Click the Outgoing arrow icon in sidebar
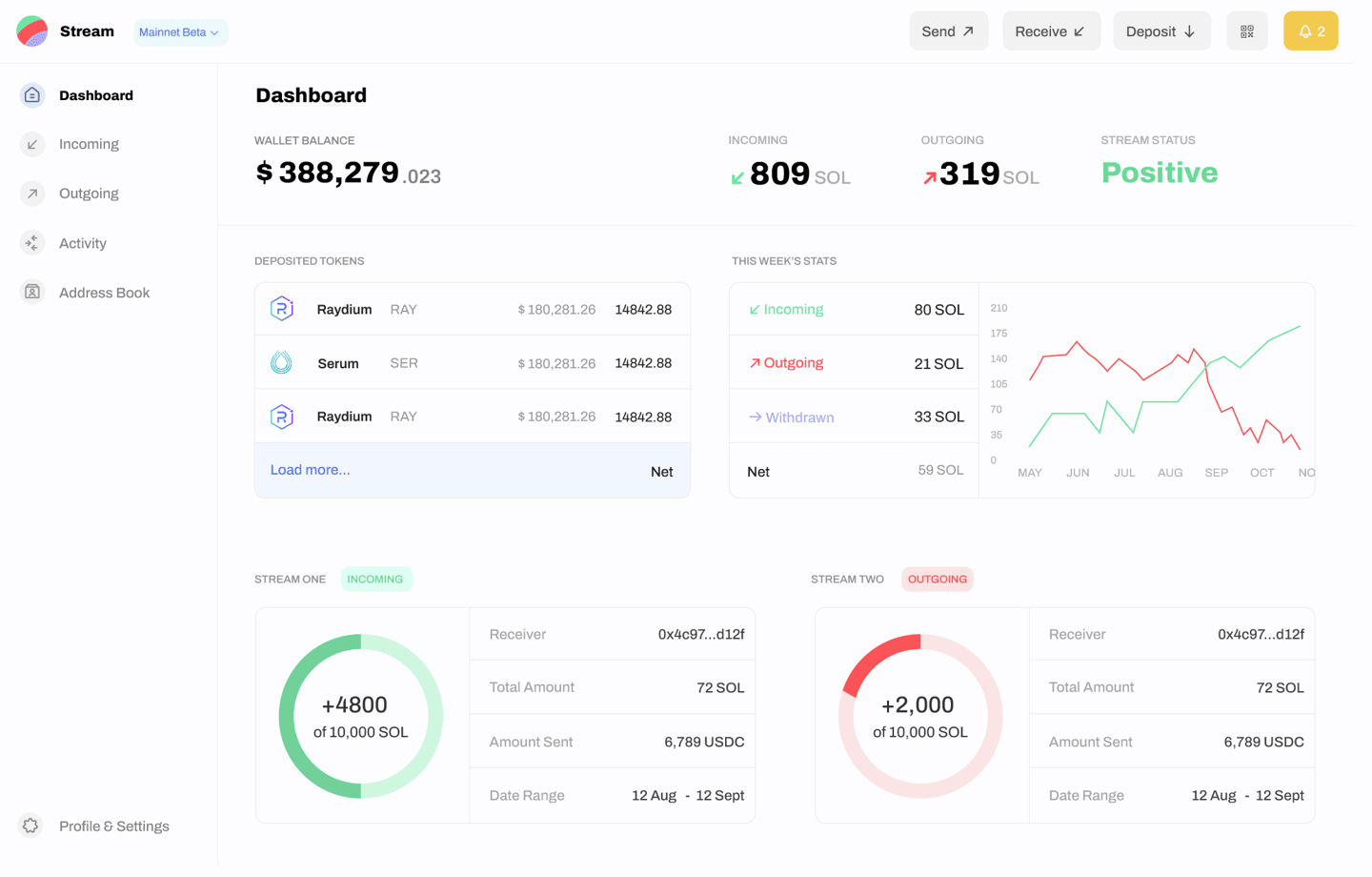Screen dimensions: 1372x877 (32, 194)
